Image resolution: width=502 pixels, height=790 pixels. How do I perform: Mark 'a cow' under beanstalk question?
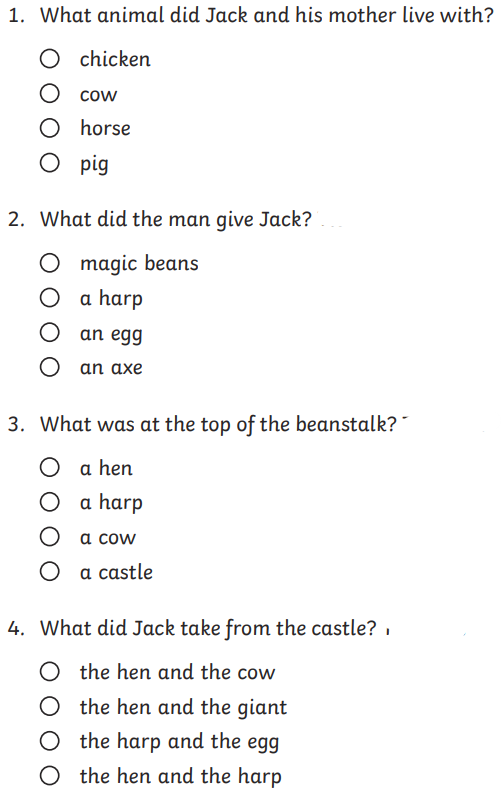pos(50,537)
